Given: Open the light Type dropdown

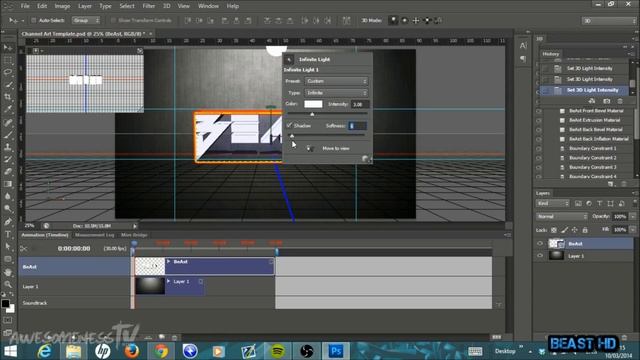Looking at the screenshot, I should point(336,93).
